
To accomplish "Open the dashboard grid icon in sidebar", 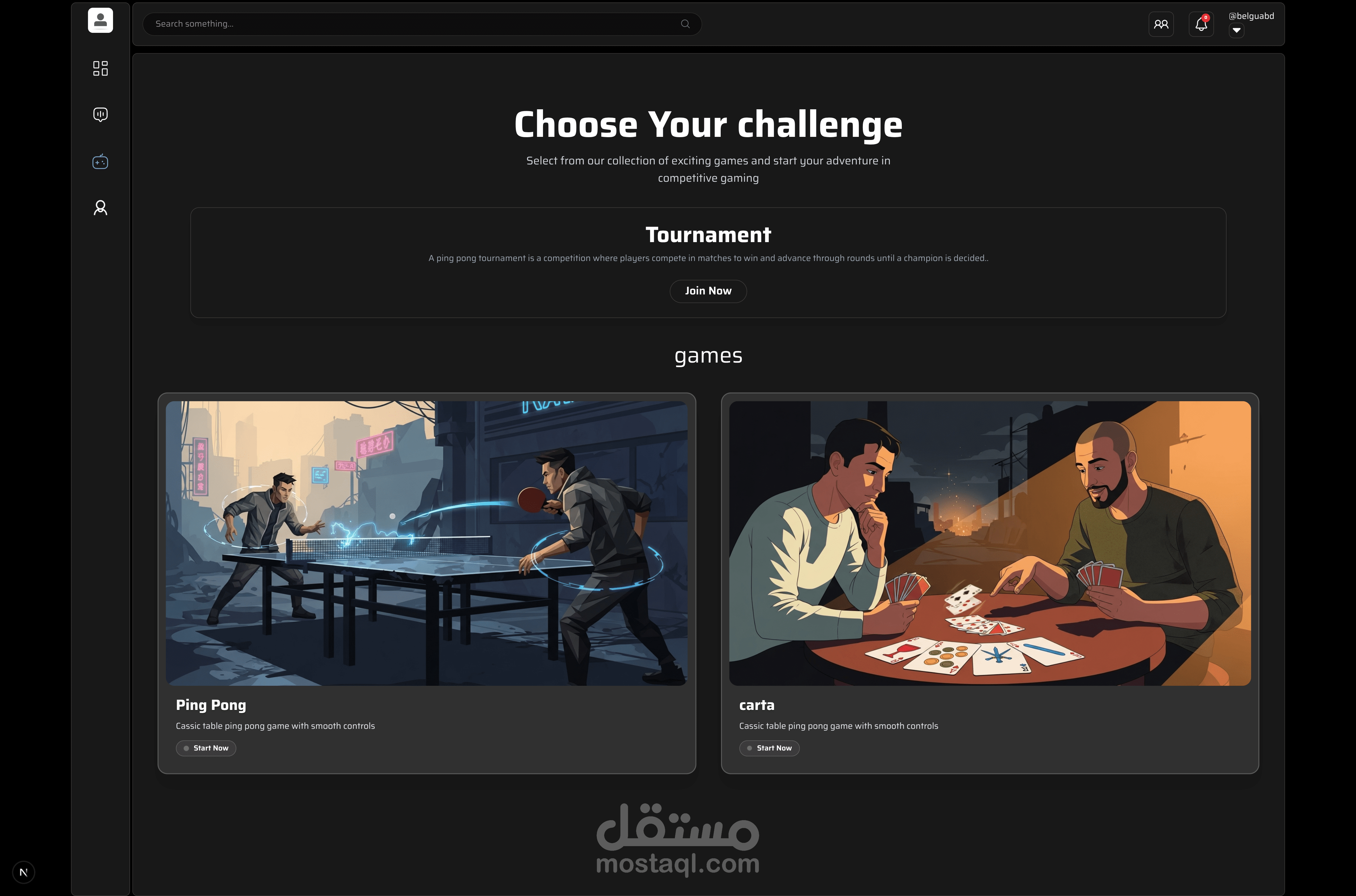I will (100, 68).
